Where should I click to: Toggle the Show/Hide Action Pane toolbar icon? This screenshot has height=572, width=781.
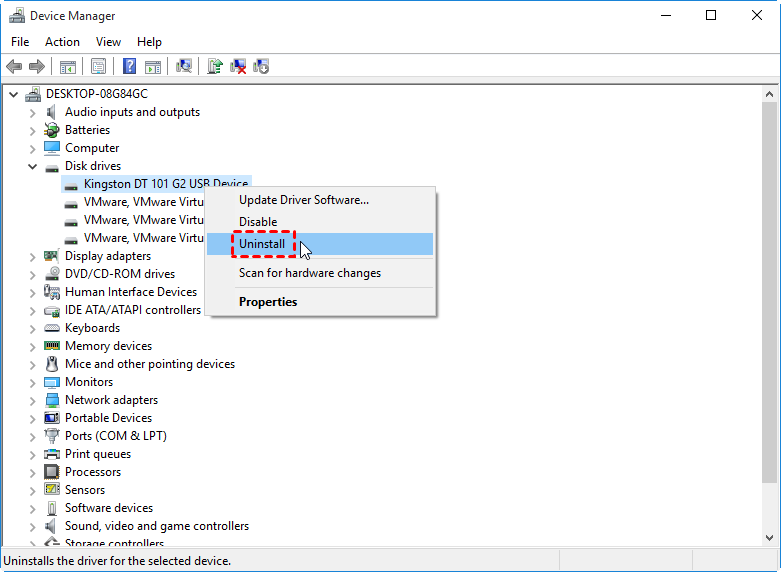pos(153,66)
